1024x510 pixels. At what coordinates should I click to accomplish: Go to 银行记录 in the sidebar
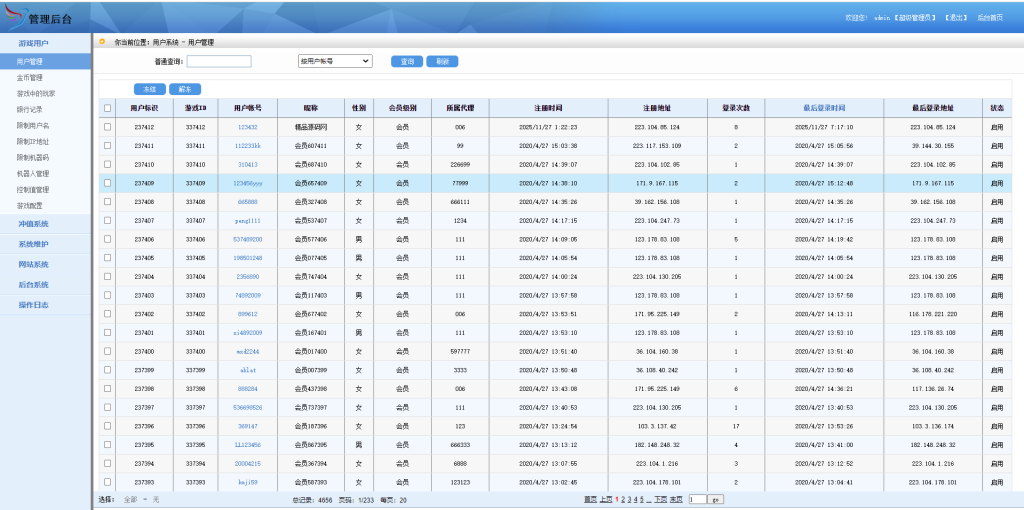[x=29, y=109]
